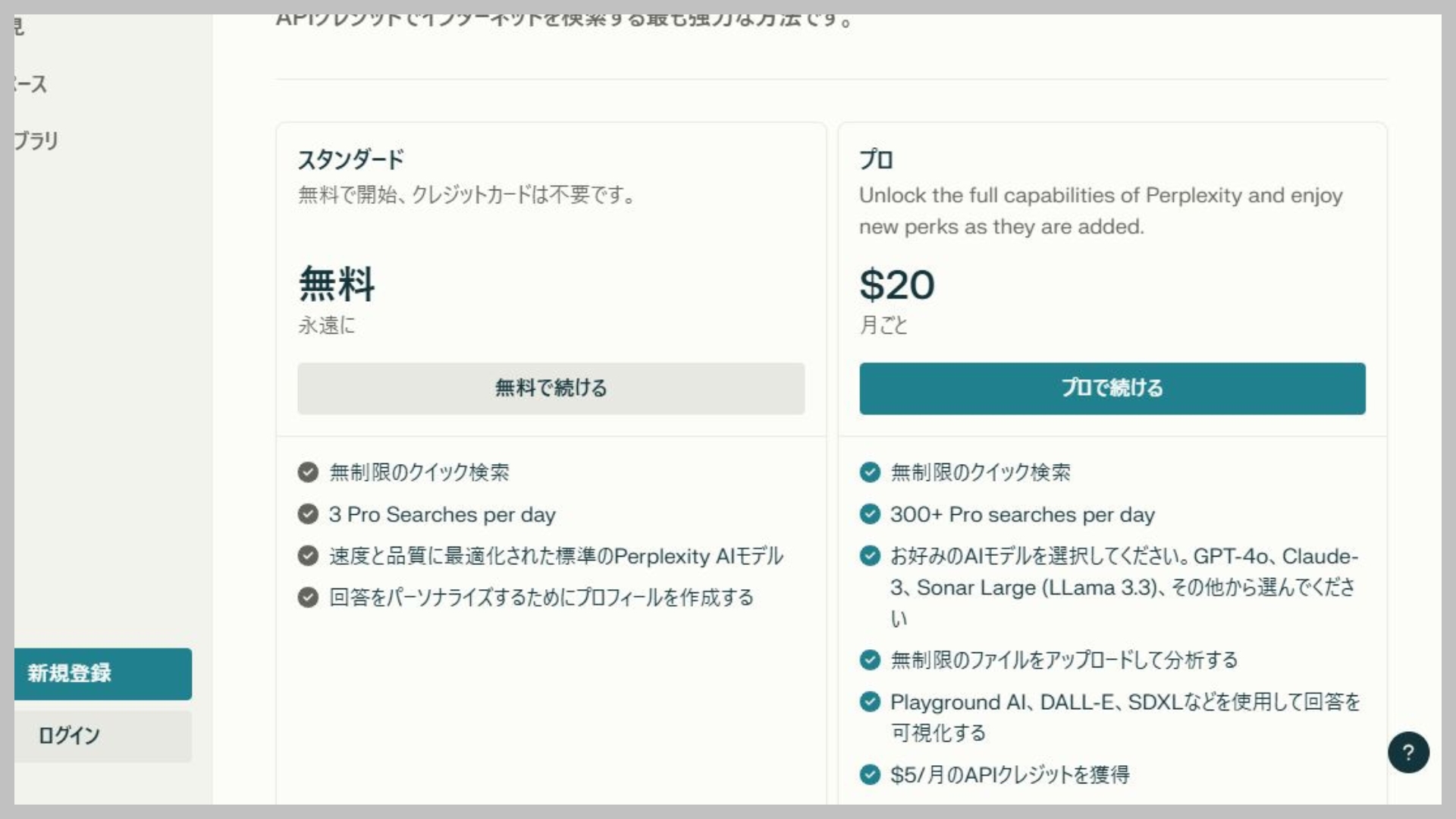The width and height of the screenshot is (1456, 819).
Task: Click checkmark beside 無制限のファイルをアップロード feature
Action: coord(869,661)
